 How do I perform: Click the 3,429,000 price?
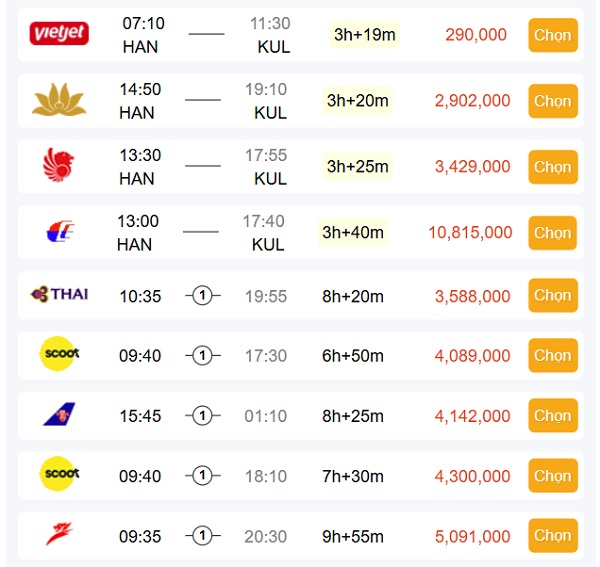coord(472,167)
